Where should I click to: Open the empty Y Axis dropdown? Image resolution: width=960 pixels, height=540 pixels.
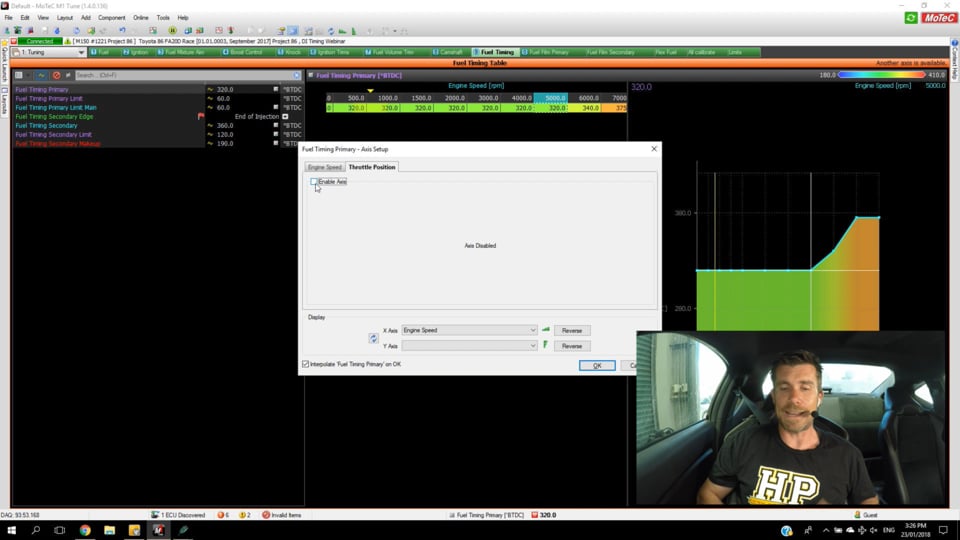tap(469, 346)
